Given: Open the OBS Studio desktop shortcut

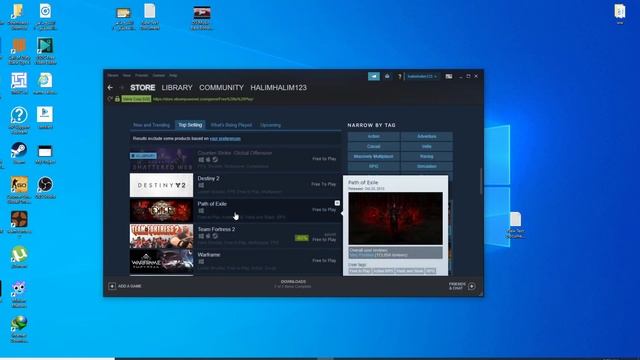Looking at the screenshot, I should [x=45, y=187].
